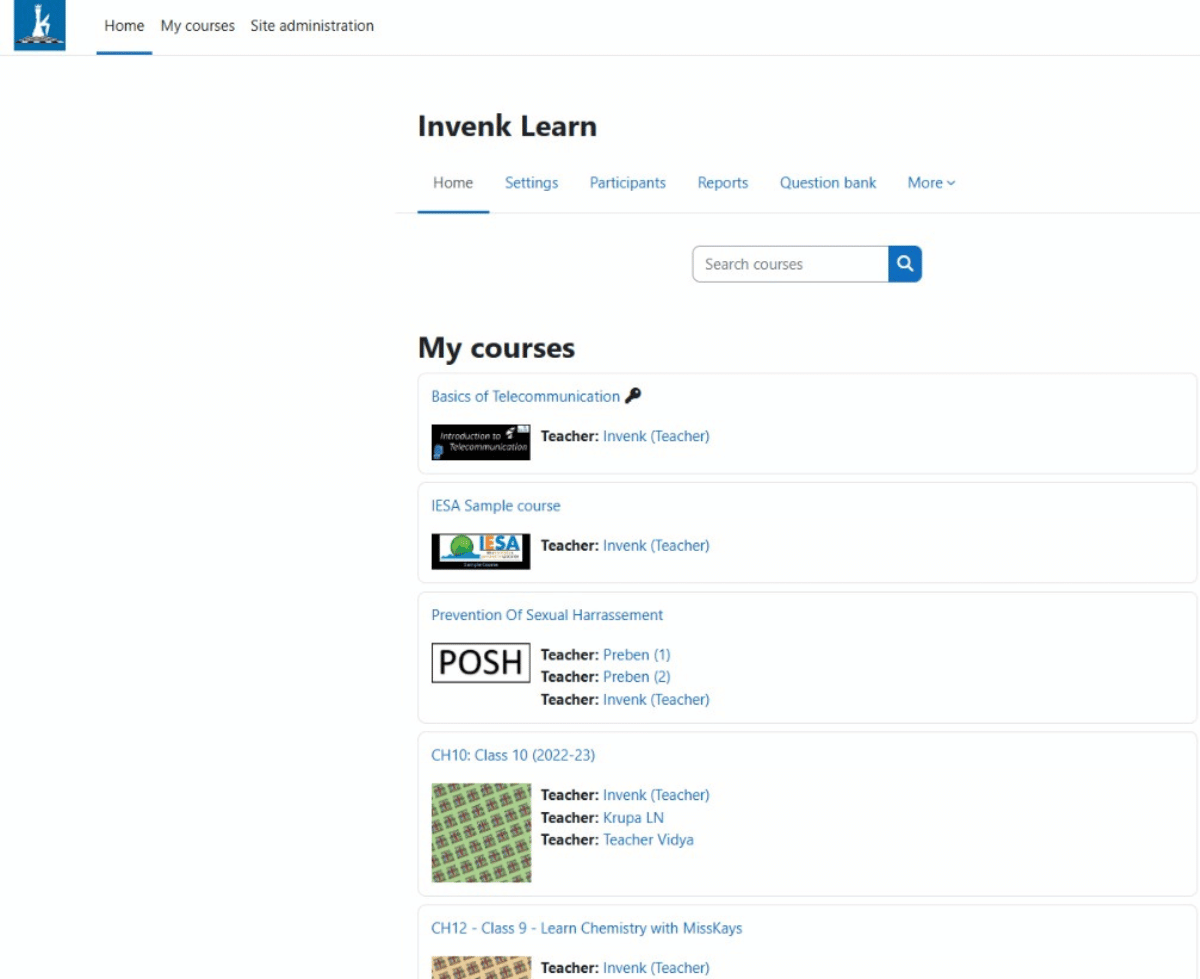This screenshot has height=979, width=1200.
Task: Open Prevention Of Sexual Harrassement course
Action: tap(547, 615)
